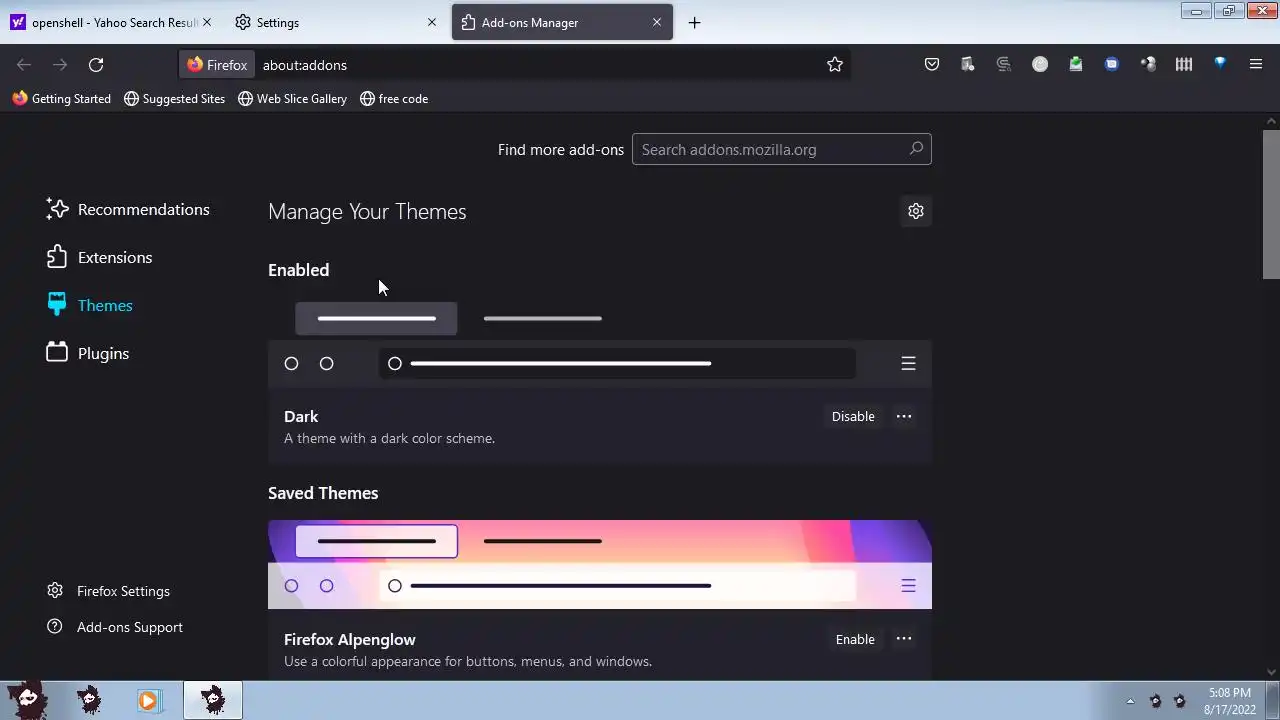
Task: Disable the Dark theme
Action: point(853,416)
